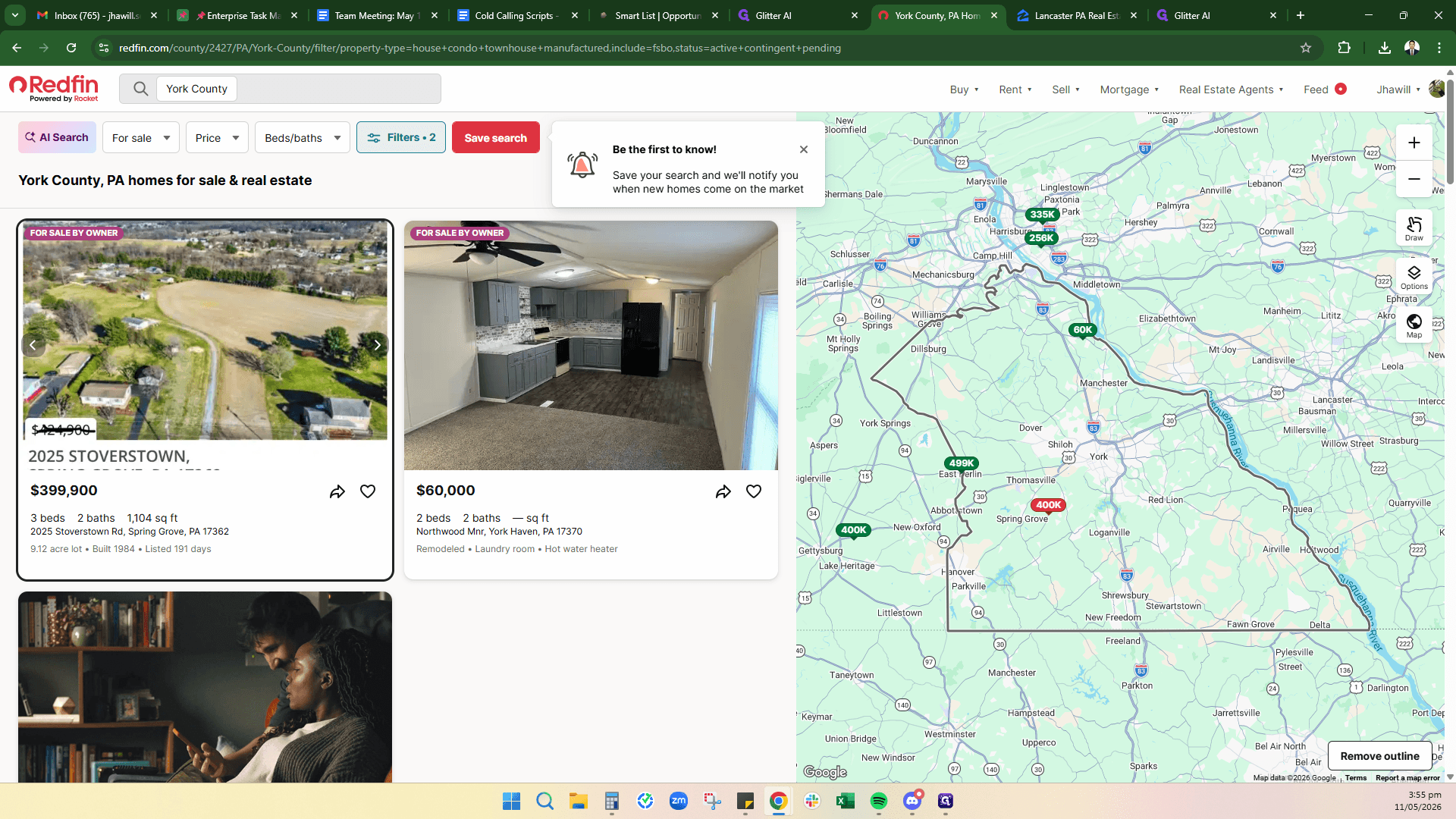This screenshot has height=819, width=1456.
Task: Open the Price filter dropdown
Action: 217,138
